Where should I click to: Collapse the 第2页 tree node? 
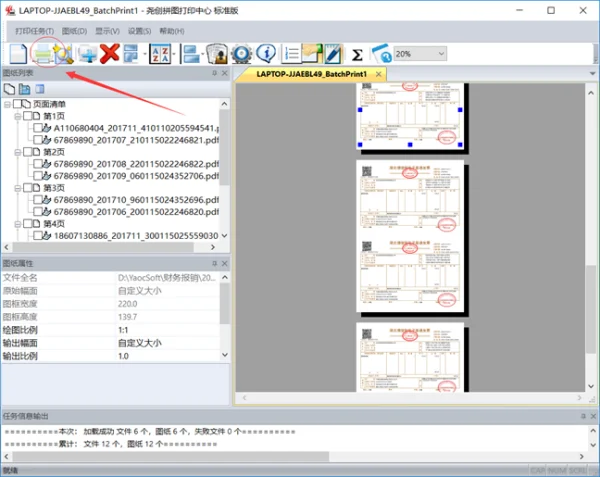click(17, 152)
